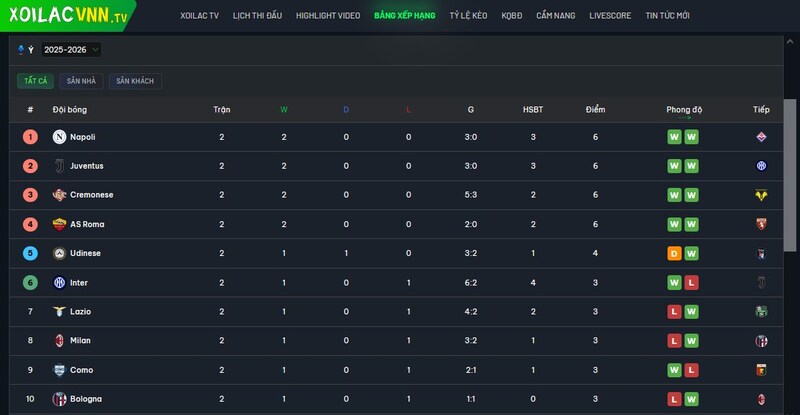Click Inter's red L form badge
800x415 pixels.
(x=691, y=282)
